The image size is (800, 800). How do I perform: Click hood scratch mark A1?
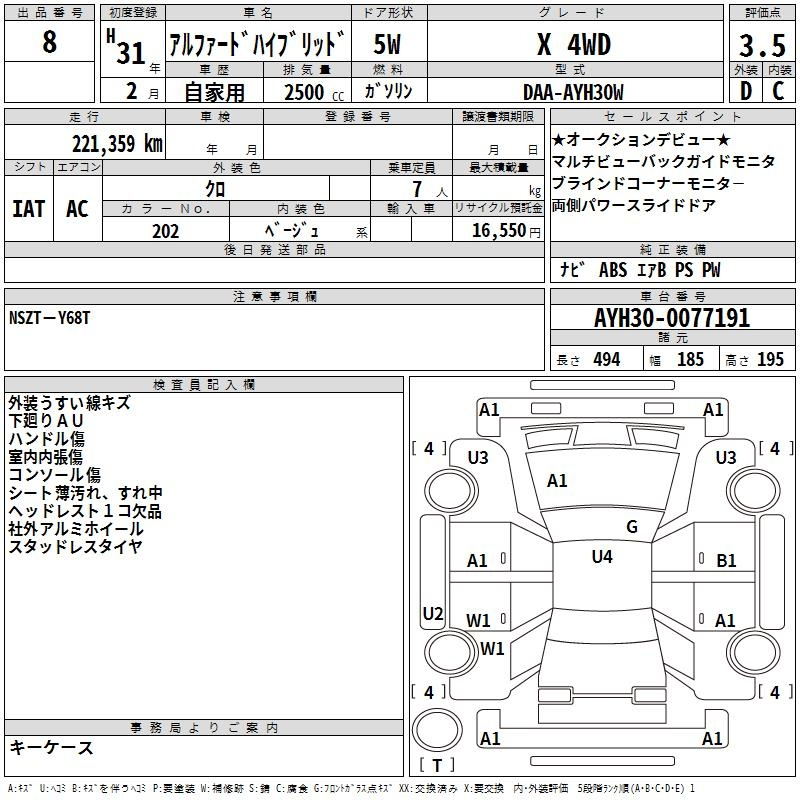click(x=557, y=481)
